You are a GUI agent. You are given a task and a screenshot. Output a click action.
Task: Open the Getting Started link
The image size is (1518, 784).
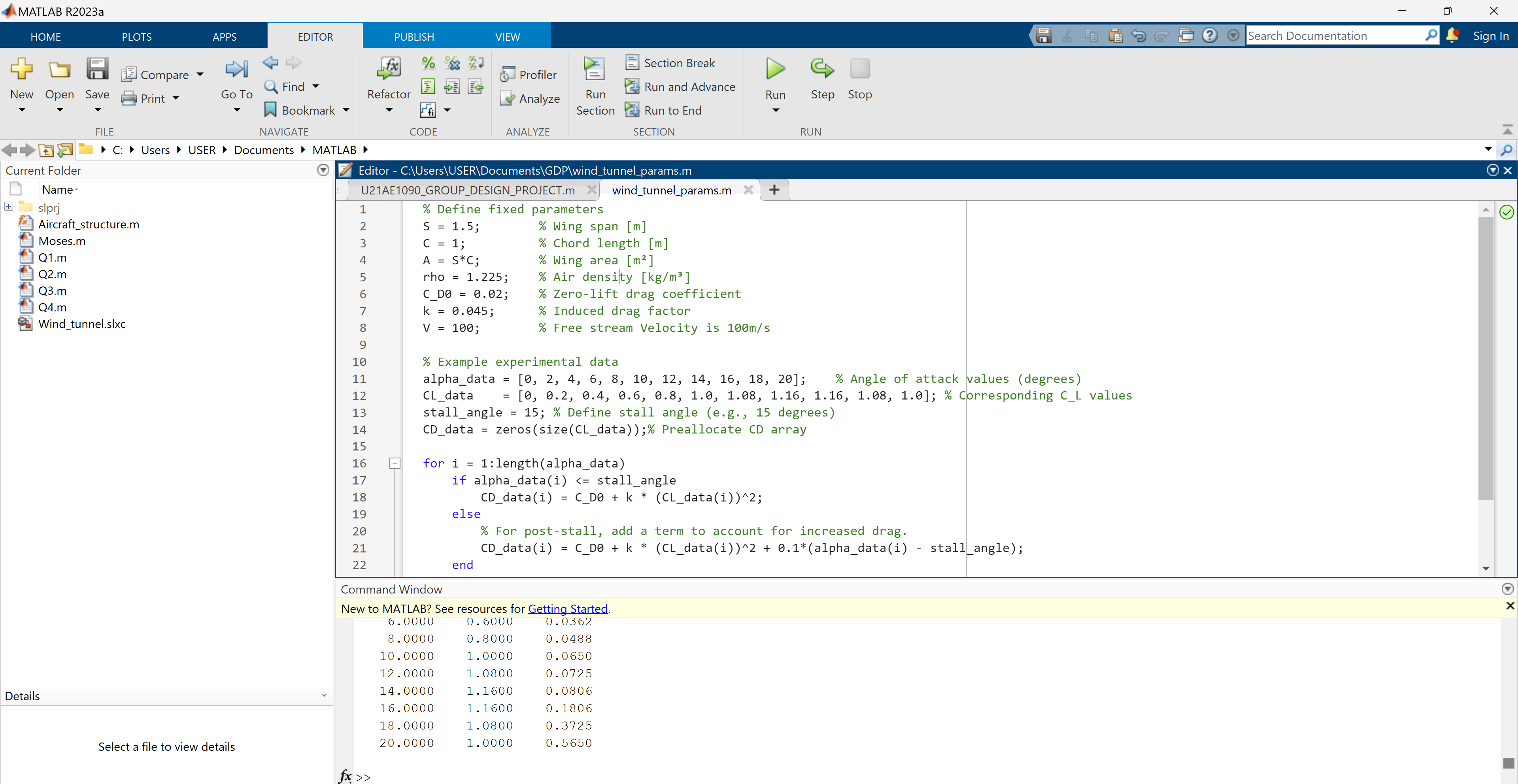pyautogui.click(x=567, y=609)
